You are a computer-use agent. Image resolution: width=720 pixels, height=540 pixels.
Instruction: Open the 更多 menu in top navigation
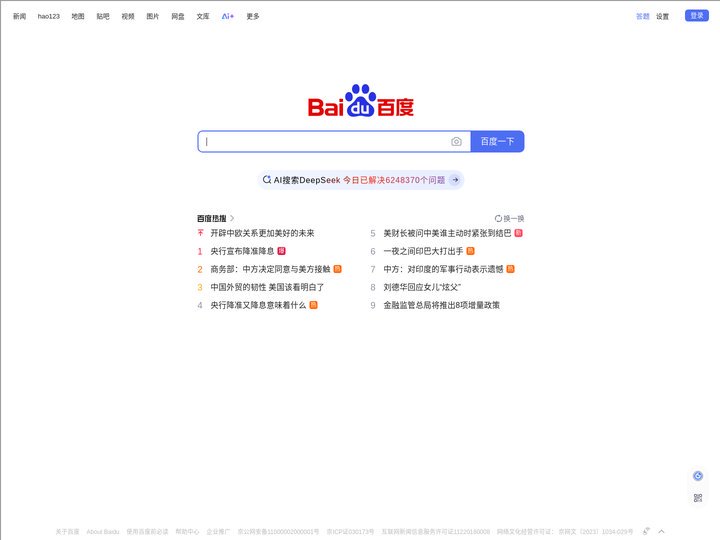(253, 16)
